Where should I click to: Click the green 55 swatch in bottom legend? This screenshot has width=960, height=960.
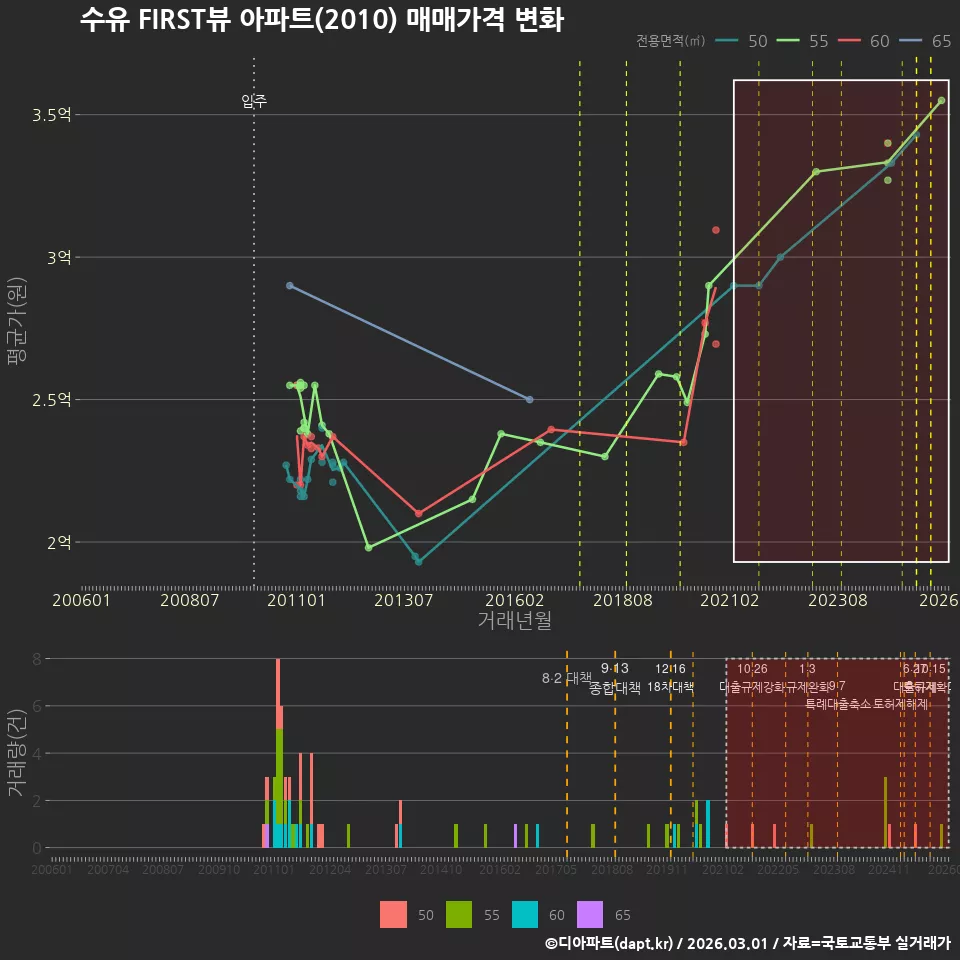[459, 915]
